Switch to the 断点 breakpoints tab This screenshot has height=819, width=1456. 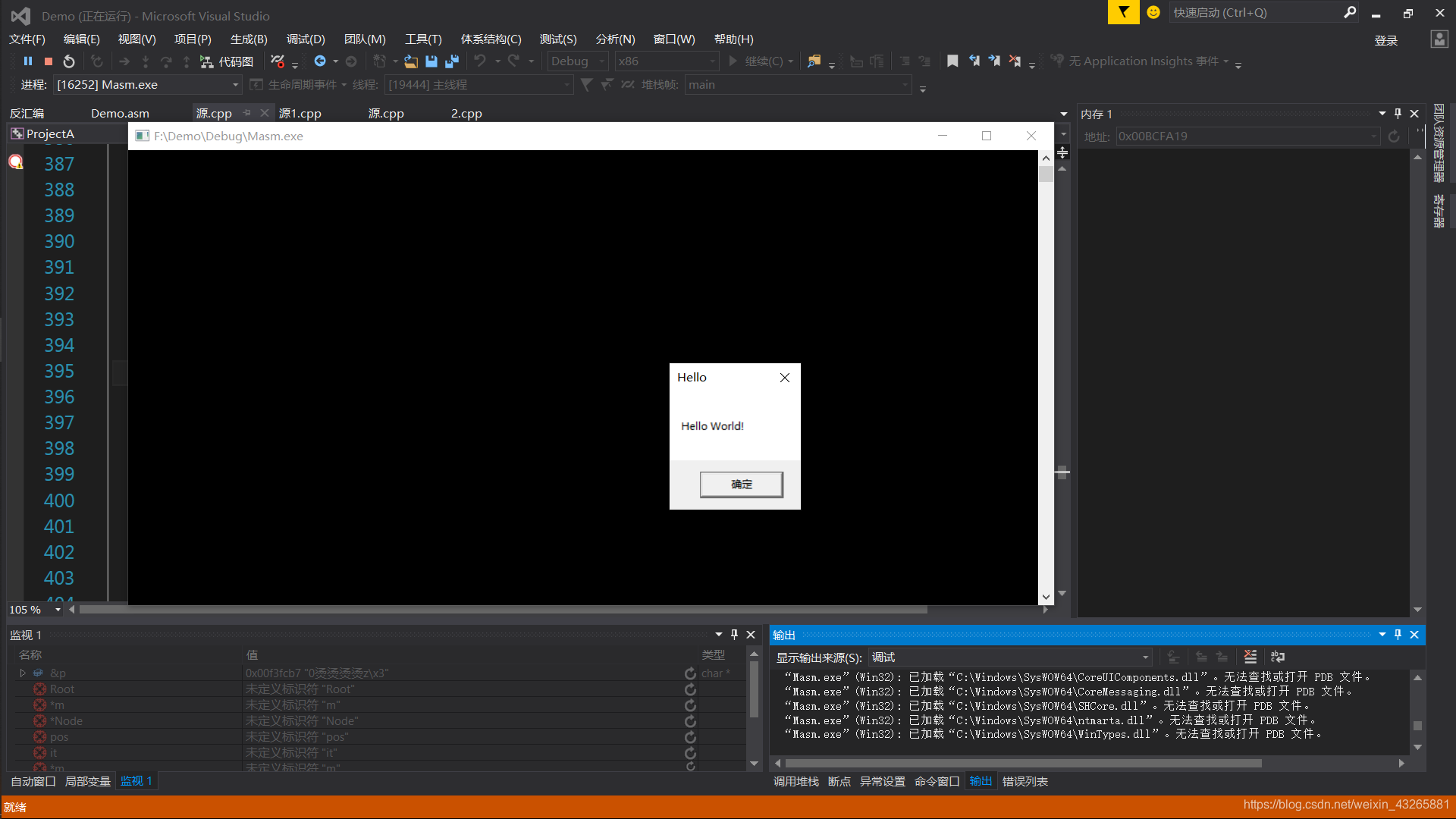(x=839, y=781)
